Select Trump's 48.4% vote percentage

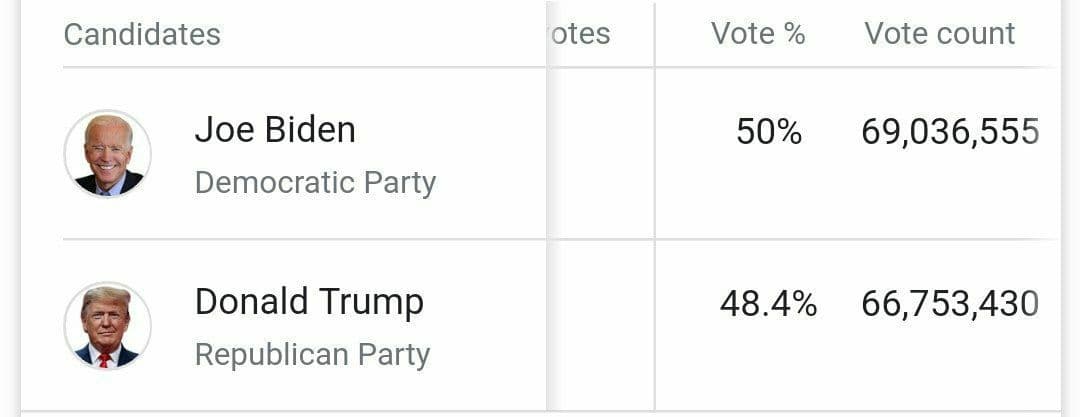point(768,304)
